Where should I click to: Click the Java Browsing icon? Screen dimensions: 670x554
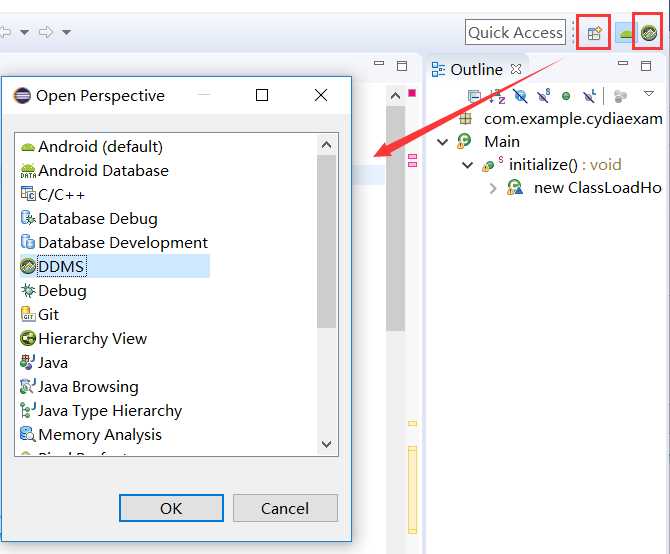(x=28, y=386)
